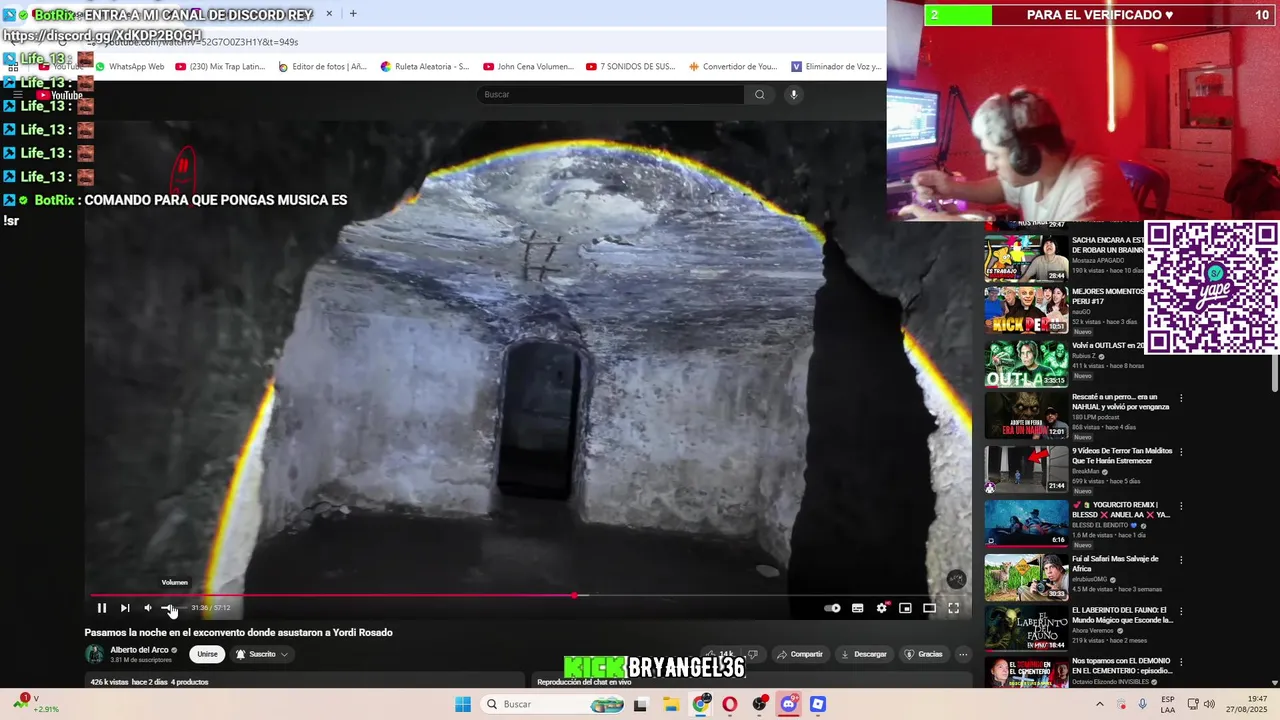The height and width of the screenshot is (720, 1280).
Task: Focus the YouTube Buscar search field
Action: pos(610,94)
